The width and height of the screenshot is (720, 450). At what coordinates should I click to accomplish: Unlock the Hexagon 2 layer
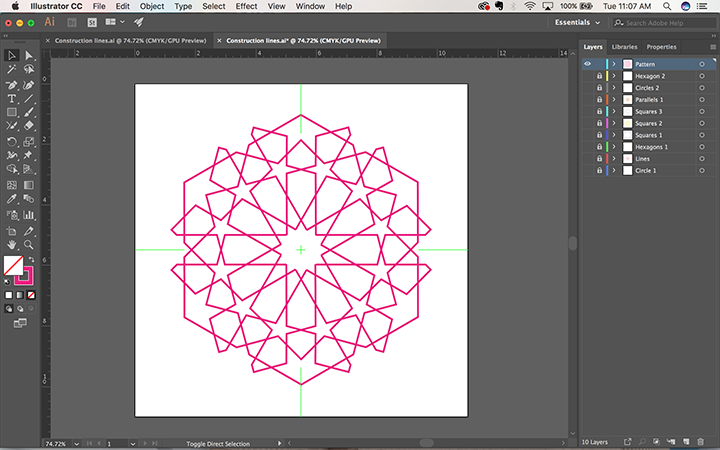[599, 76]
